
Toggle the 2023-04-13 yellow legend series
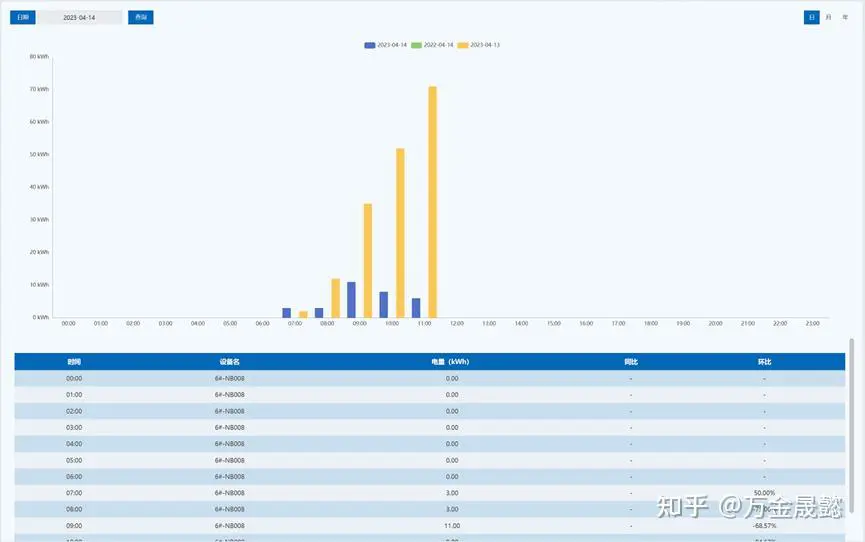pyautogui.click(x=479, y=45)
